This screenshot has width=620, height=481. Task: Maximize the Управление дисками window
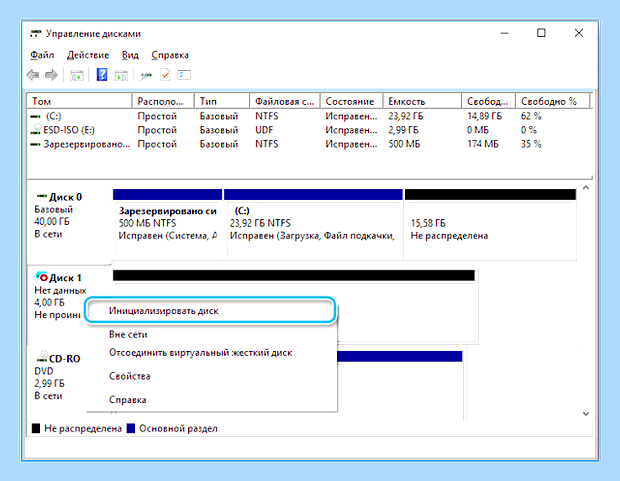541,33
